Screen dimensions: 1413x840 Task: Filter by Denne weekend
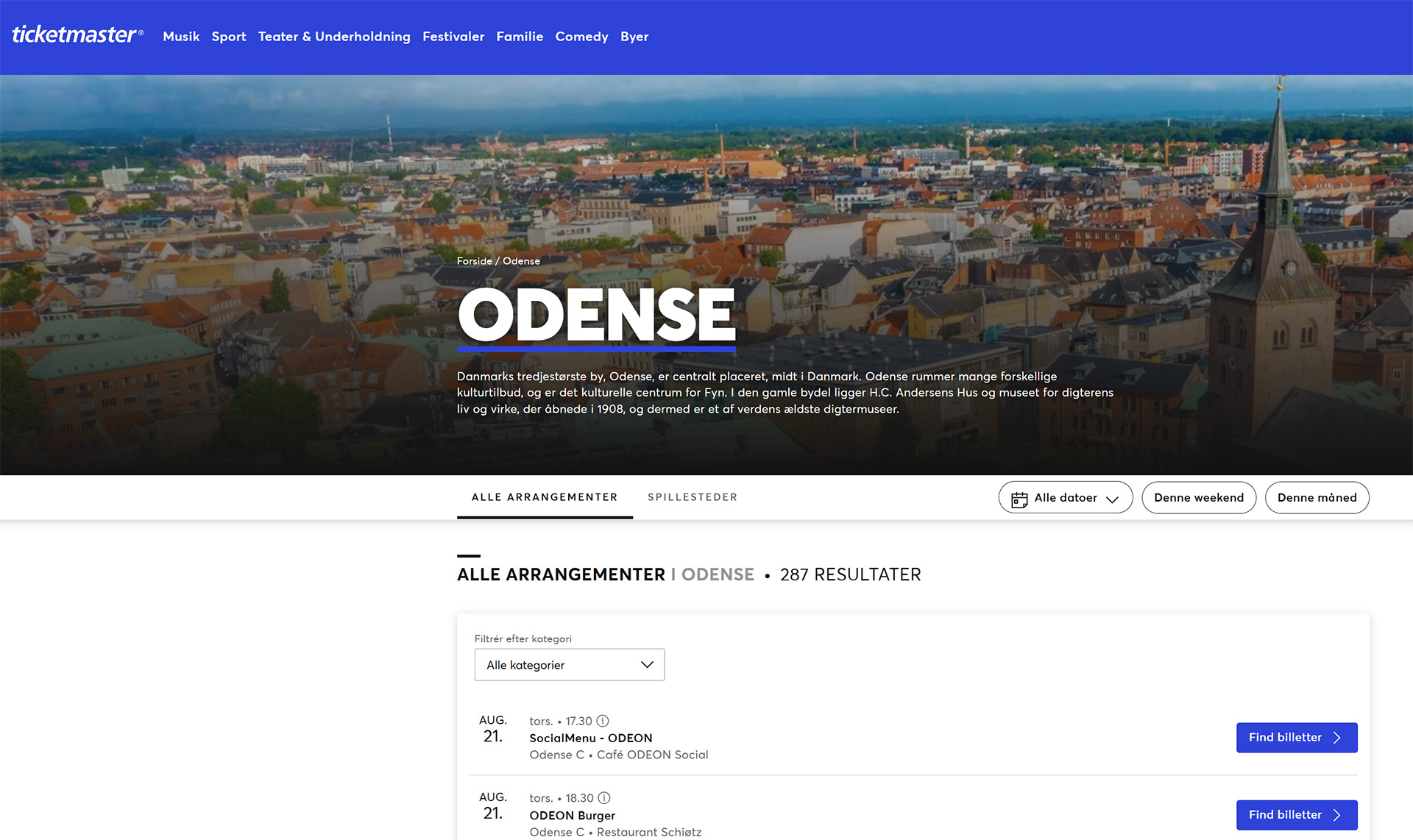coord(1199,498)
